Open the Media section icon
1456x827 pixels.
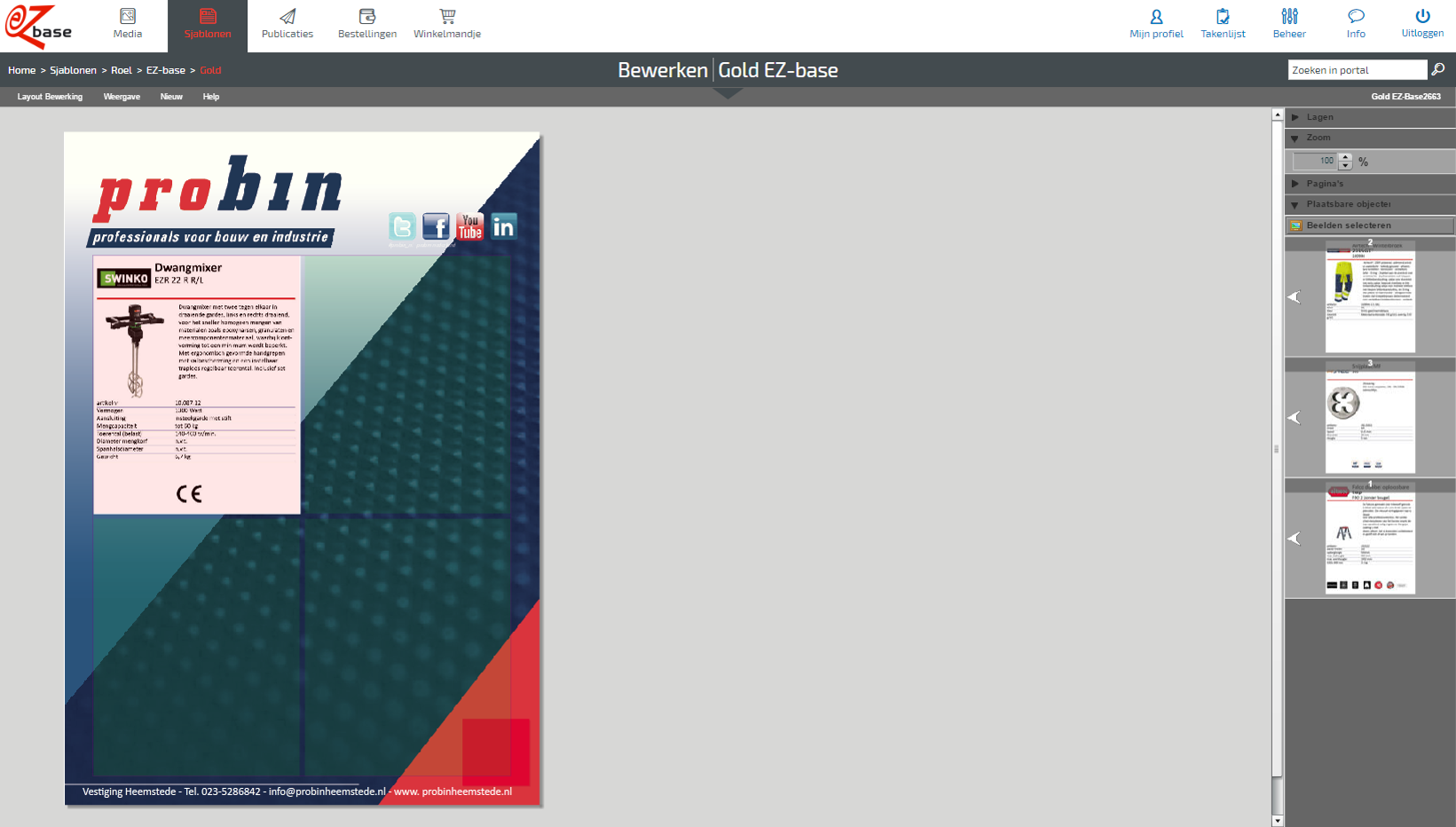pos(128,16)
